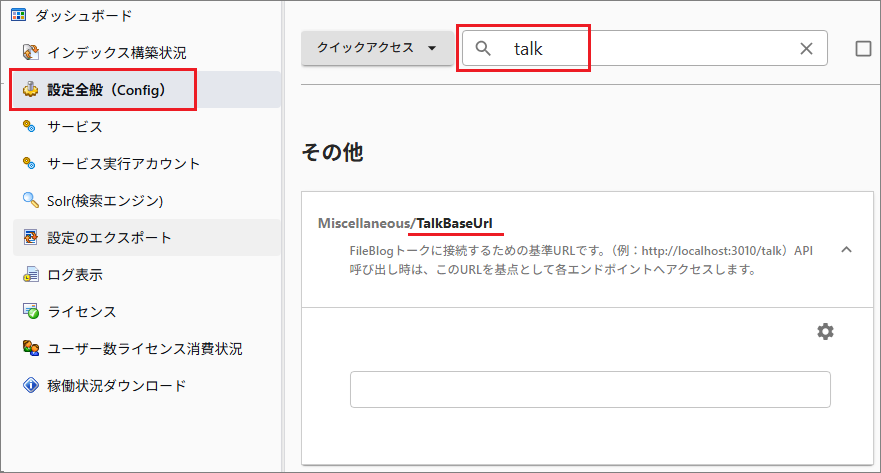Toggle the checkbox right of search bar
Image resolution: width=881 pixels, height=473 pixels.
point(864,48)
